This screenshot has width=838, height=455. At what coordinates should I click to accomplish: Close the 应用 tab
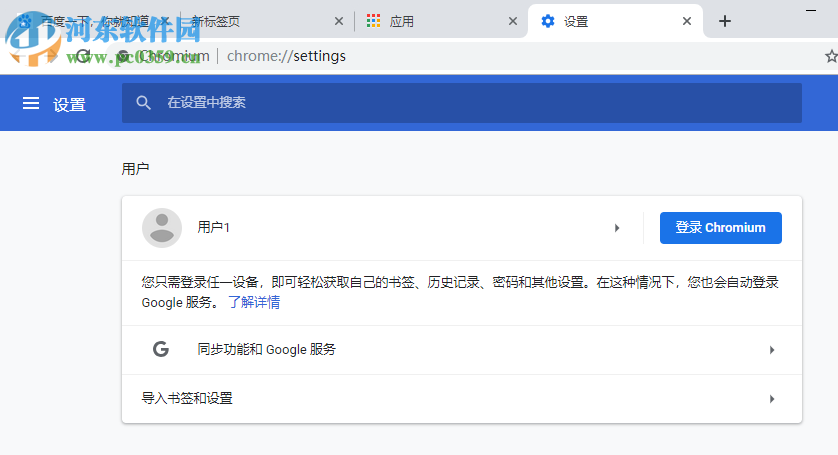coord(513,21)
